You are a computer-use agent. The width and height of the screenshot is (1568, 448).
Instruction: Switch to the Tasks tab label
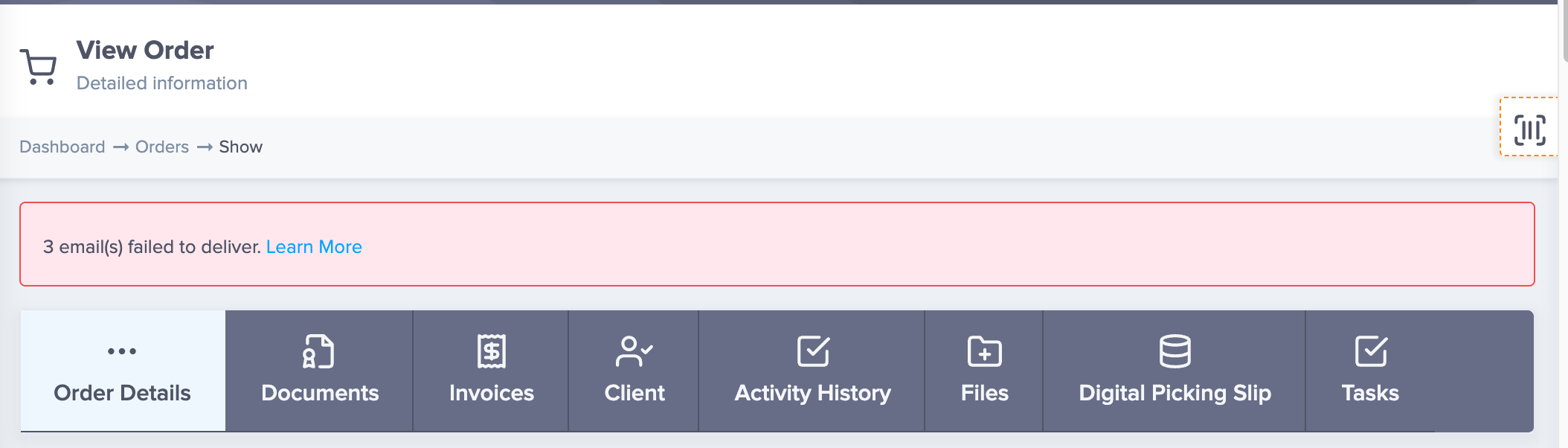coord(1370,393)
